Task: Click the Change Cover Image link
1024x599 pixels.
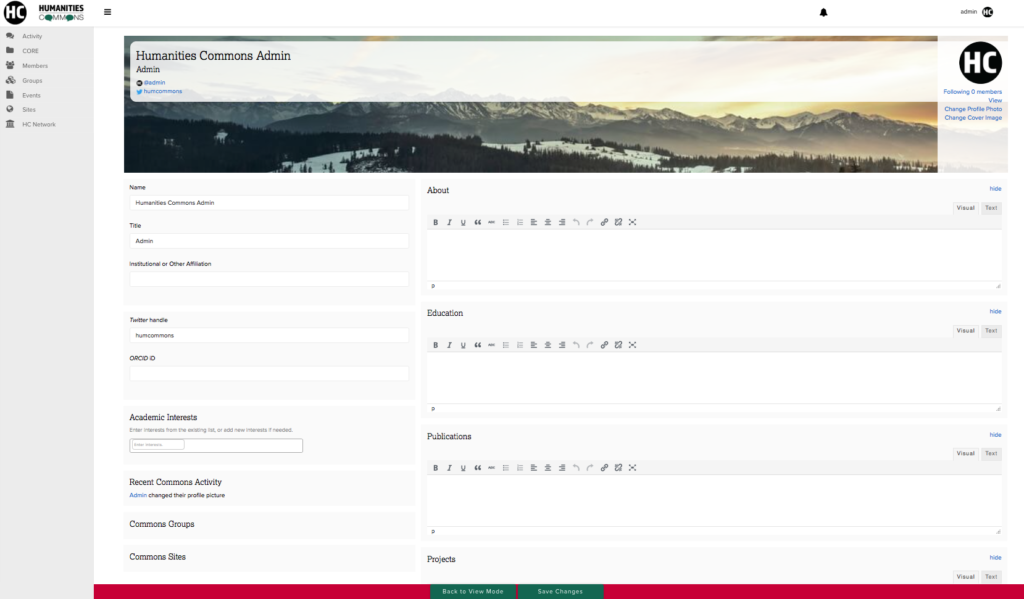Action: tap(973, 118)
